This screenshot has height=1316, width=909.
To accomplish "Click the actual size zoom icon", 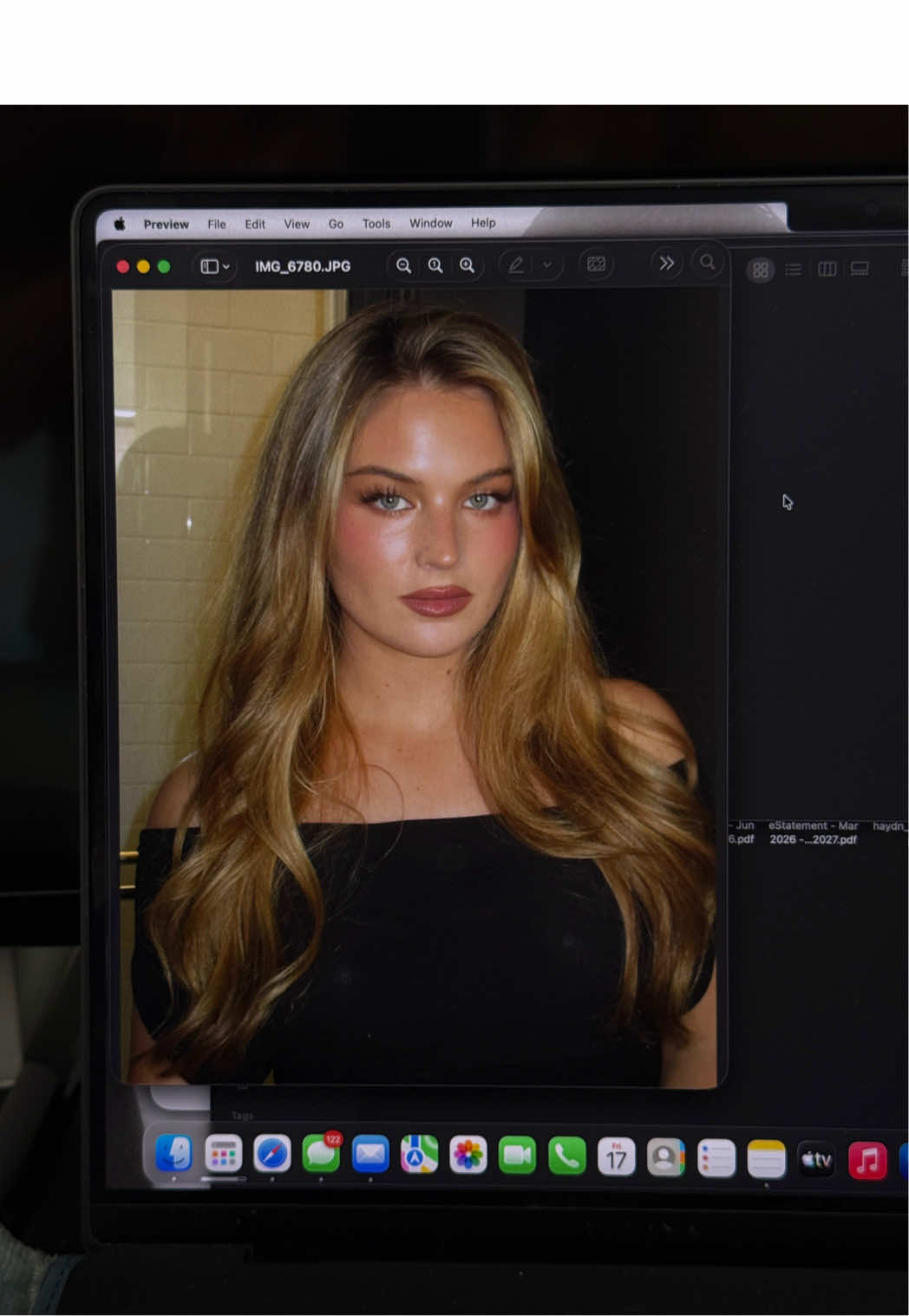I will (435, 265).
